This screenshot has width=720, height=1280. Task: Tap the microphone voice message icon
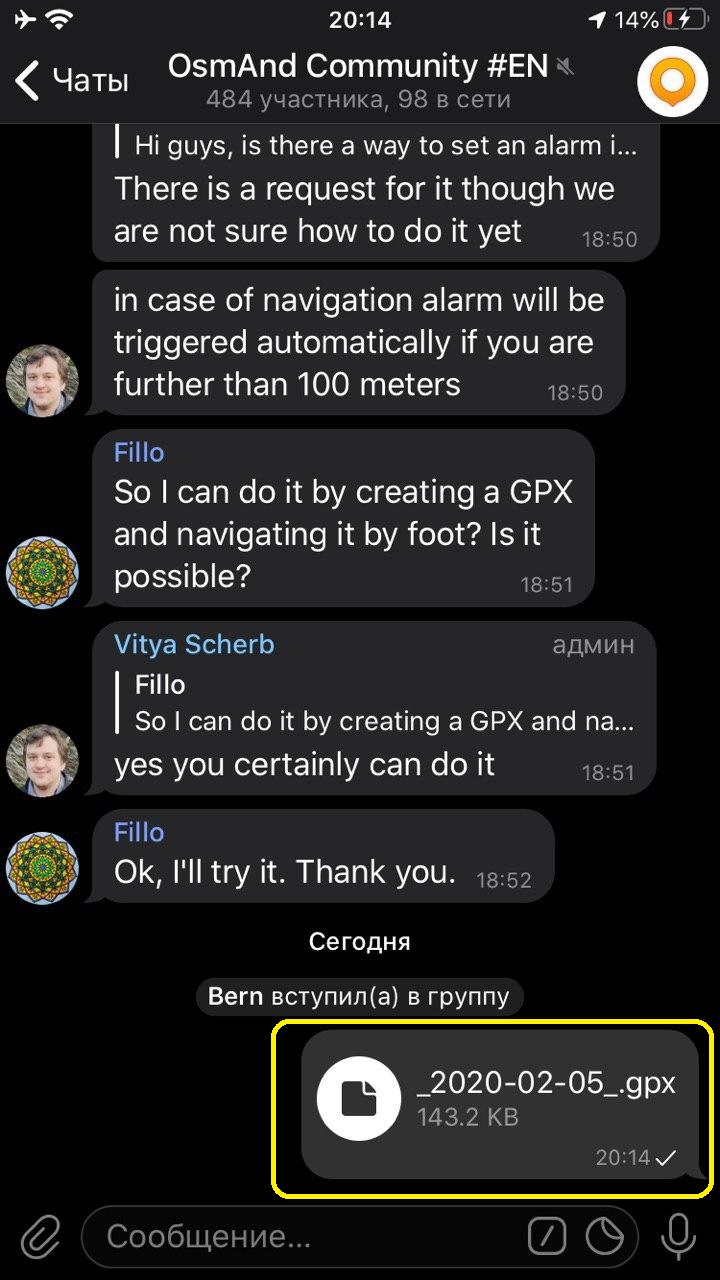[x=678, y=1238]
